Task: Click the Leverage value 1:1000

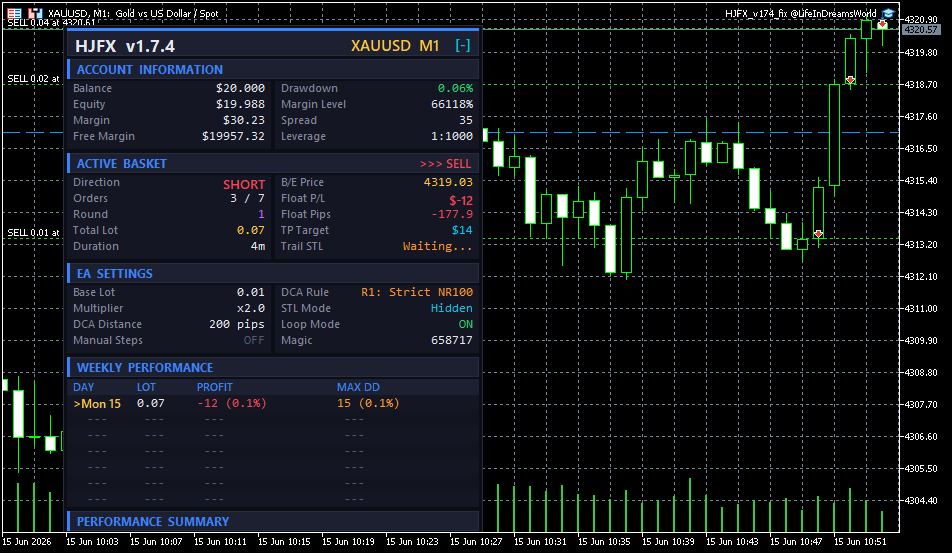Action: coord(452,136)
